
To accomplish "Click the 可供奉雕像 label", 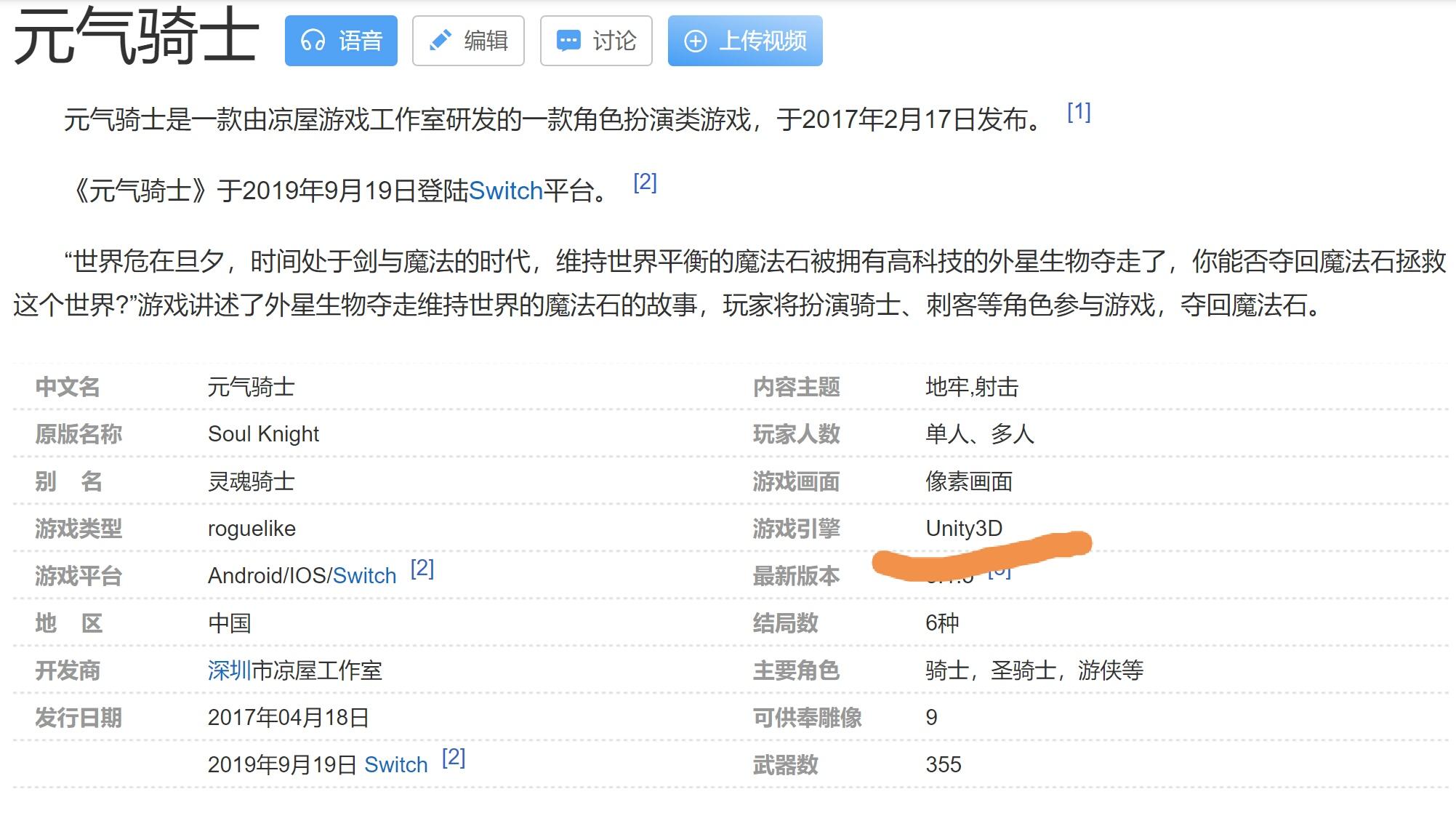I will pos(807,718).
